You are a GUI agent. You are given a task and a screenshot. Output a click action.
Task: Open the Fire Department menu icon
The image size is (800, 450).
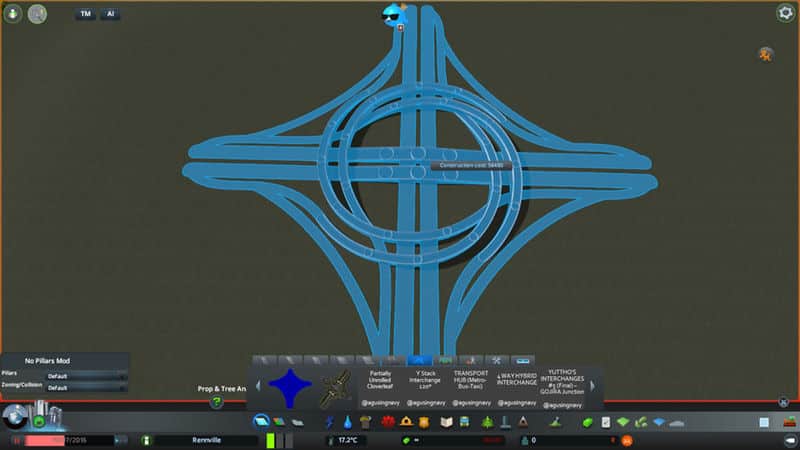408,422
